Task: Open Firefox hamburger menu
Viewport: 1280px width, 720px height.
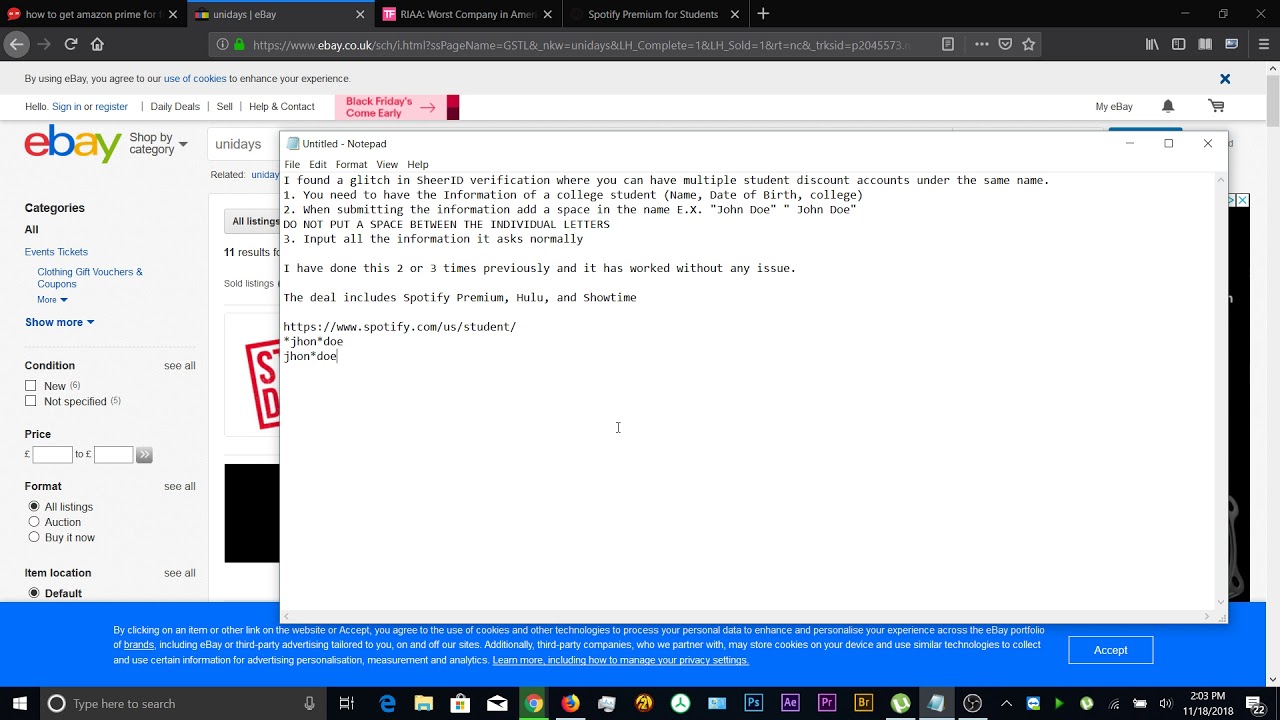Action: (1264, 44)
